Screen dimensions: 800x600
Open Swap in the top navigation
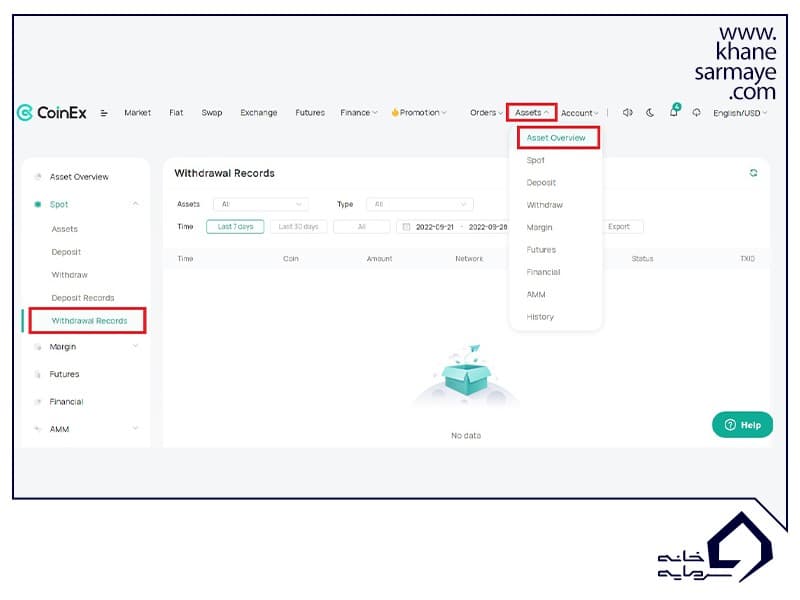pos(212,113)
